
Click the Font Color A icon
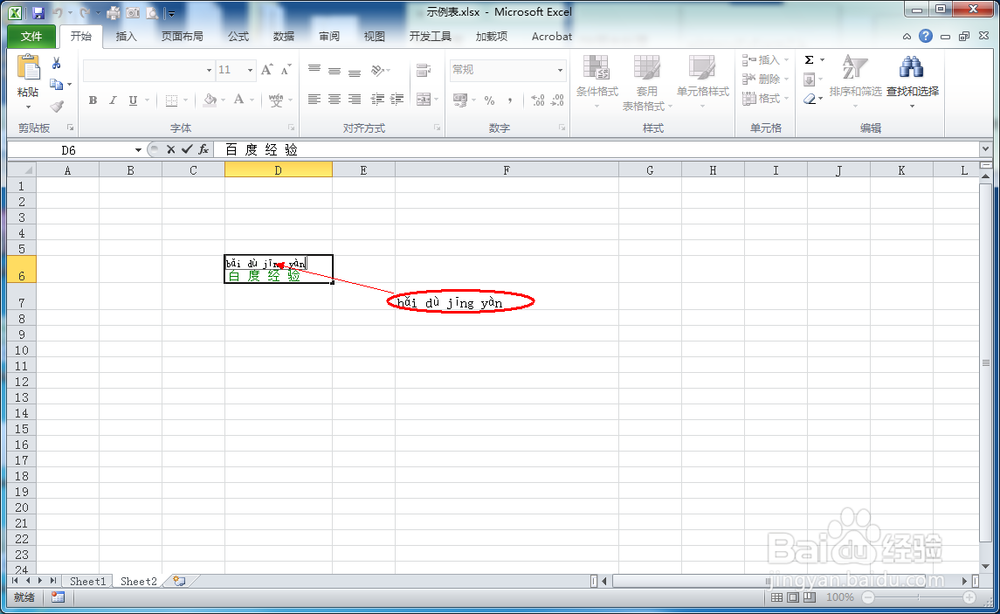(x=239, y=99)
